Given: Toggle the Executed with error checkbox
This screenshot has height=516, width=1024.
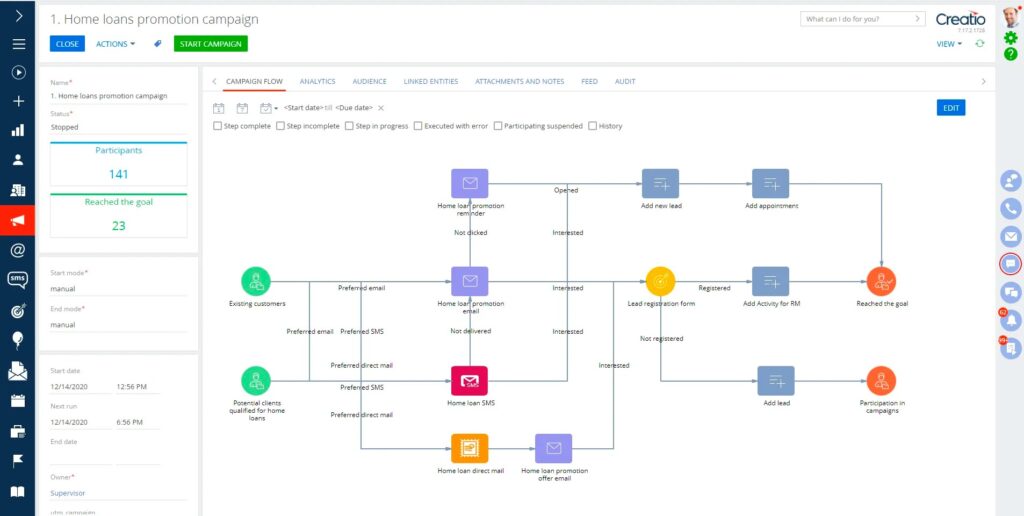Looking at the screenshot, I should pos(418,126).
